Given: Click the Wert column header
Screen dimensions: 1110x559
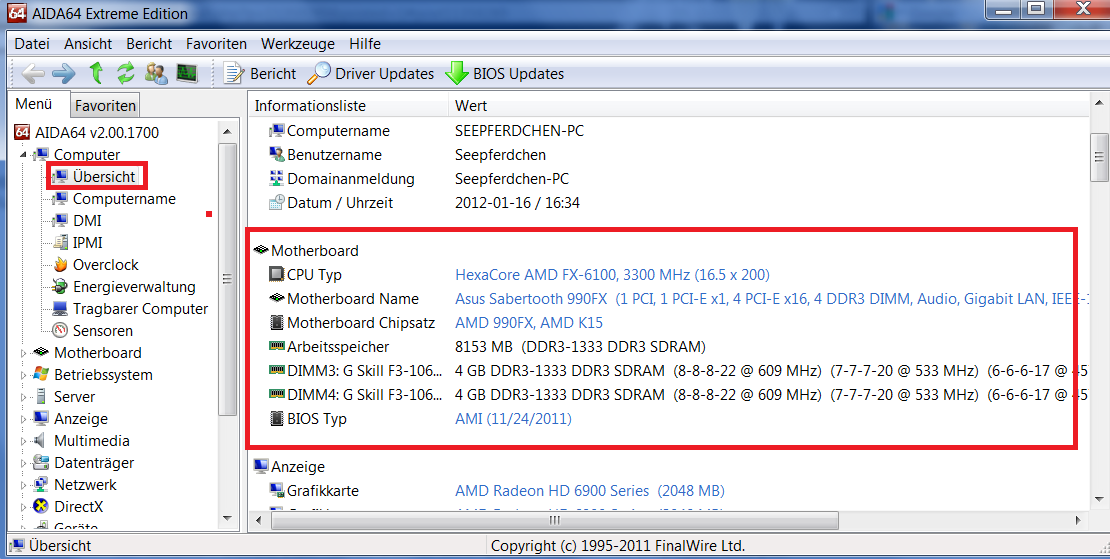Looking at the screenshot, I should click(769, 105).
